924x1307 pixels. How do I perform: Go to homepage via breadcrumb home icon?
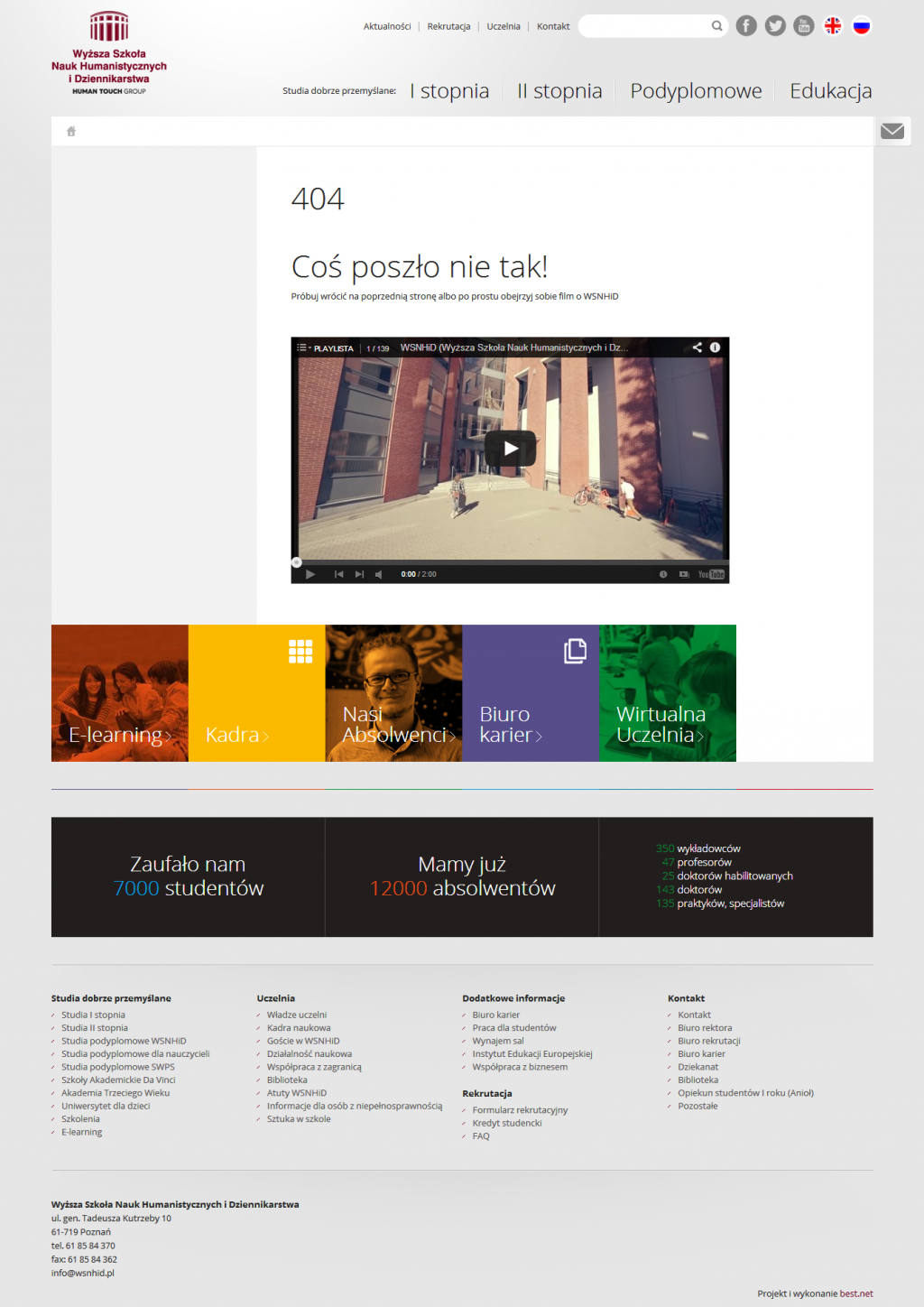[x=71, y=132]
